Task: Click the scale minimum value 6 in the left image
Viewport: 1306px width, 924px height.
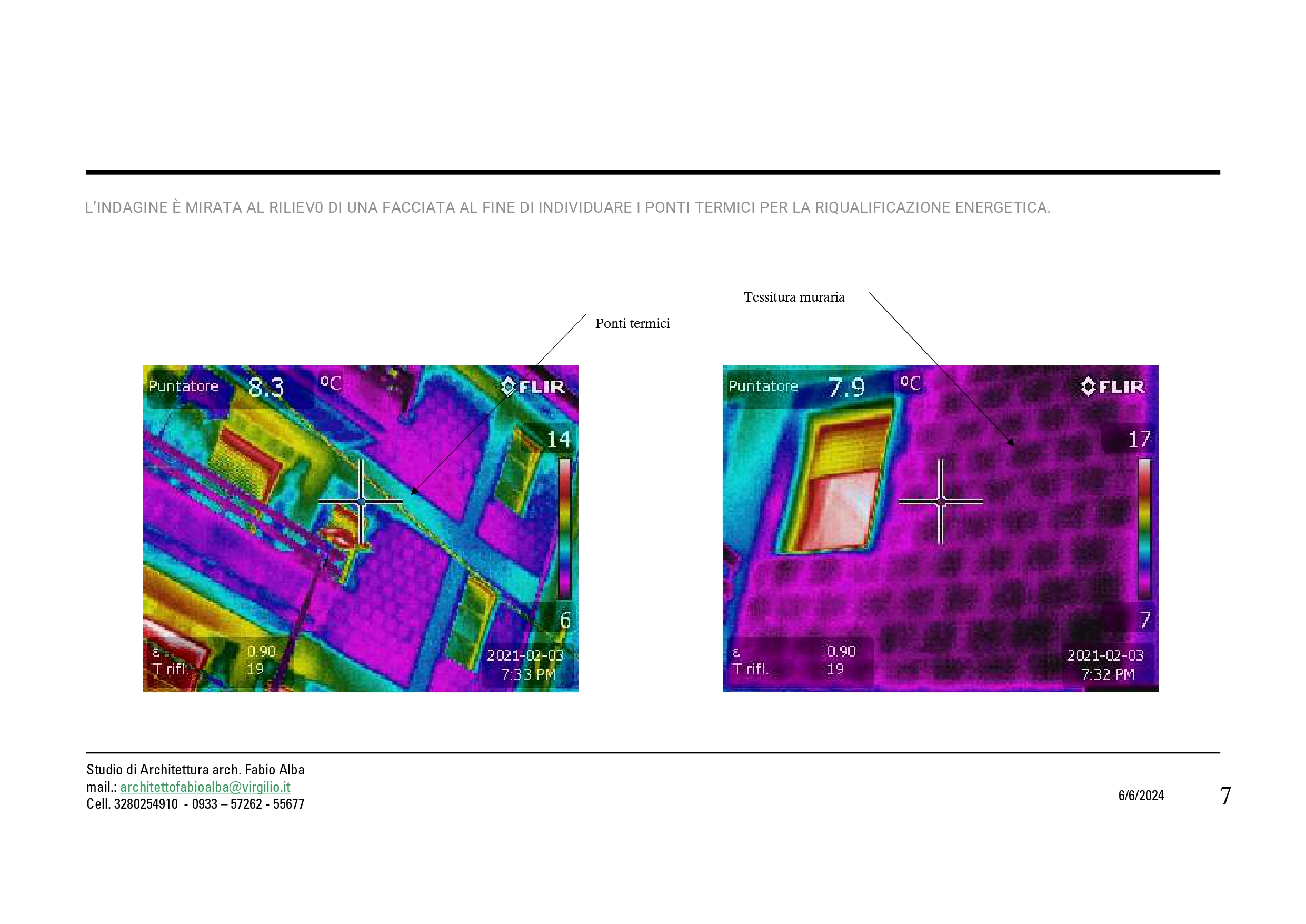Action: [565, 620]
